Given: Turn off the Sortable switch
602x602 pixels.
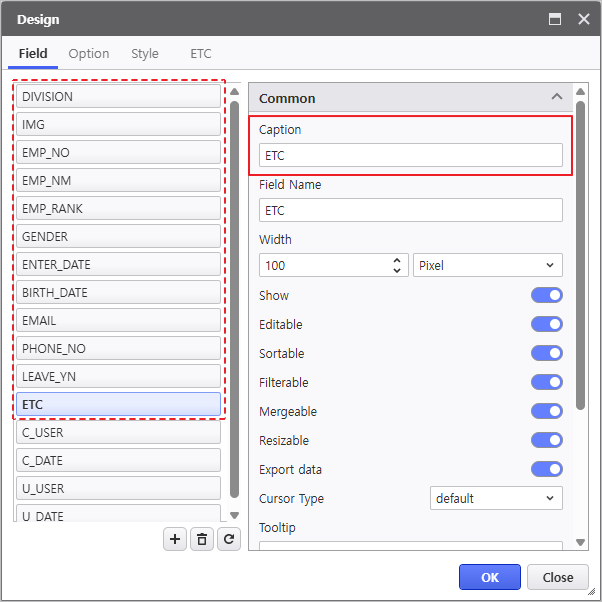Looking at the screenshot, I should (546, 353).
